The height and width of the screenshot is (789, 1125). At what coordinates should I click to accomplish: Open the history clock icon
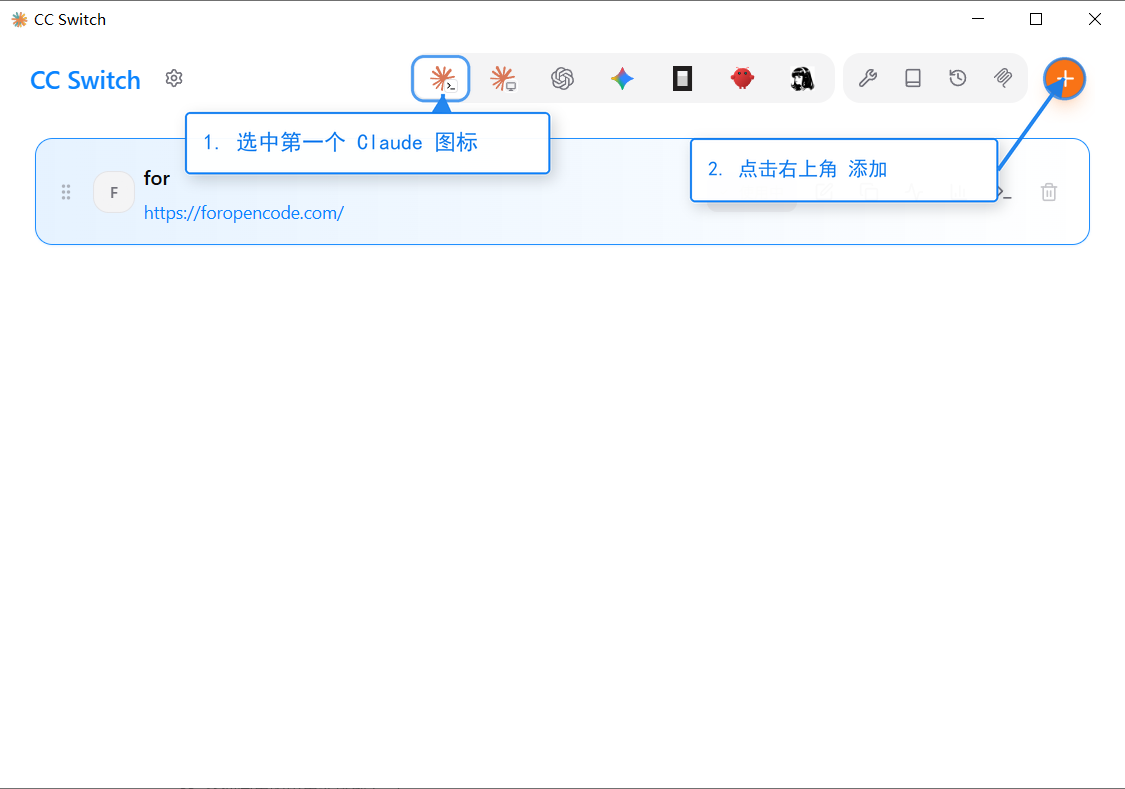(x=958, y=77)
